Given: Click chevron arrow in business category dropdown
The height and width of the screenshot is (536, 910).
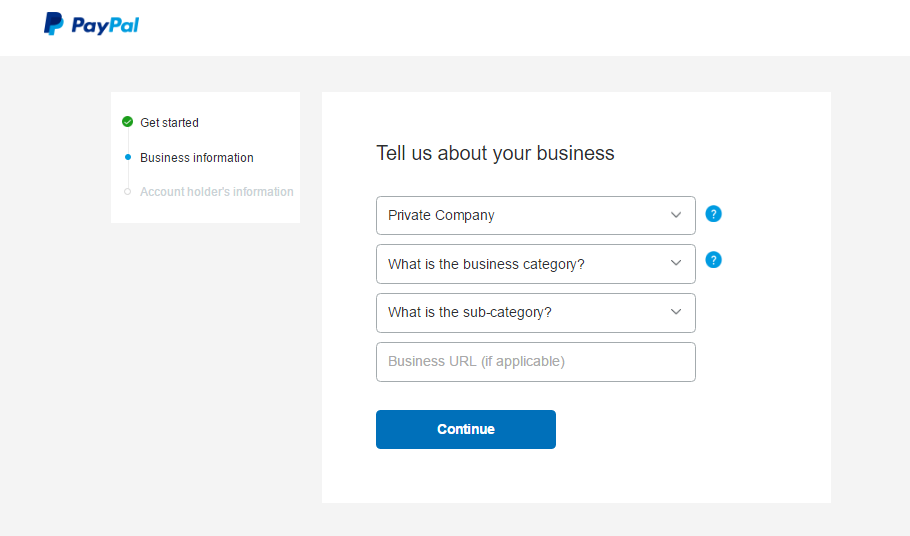Looking at the screenshot, I should point(676,263).
